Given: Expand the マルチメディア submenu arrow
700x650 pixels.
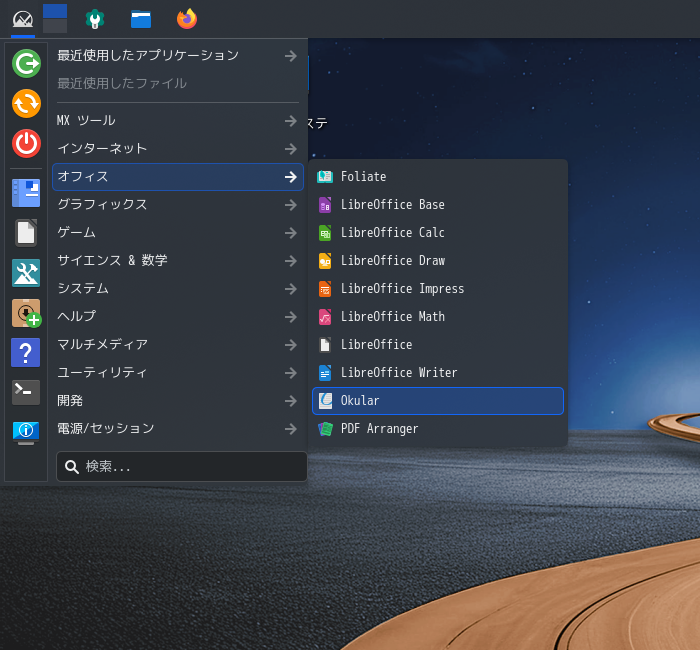Looking at the screenshot, I should click(291, 345).
